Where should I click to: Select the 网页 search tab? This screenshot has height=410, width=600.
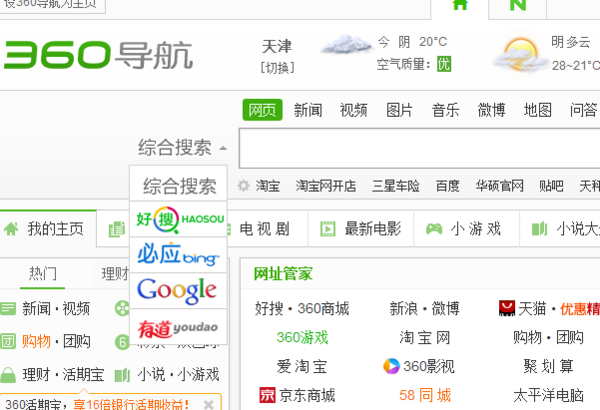coord(262,110)
